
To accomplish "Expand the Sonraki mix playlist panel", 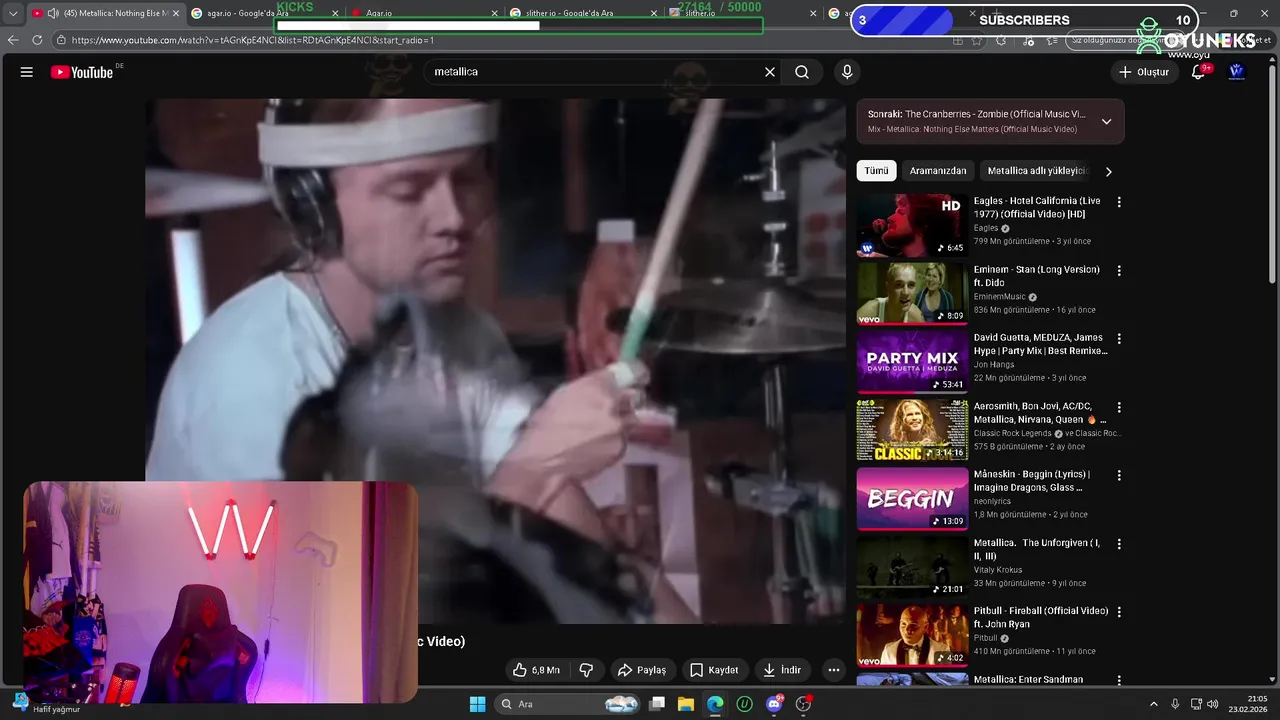I will point(1106,122).
